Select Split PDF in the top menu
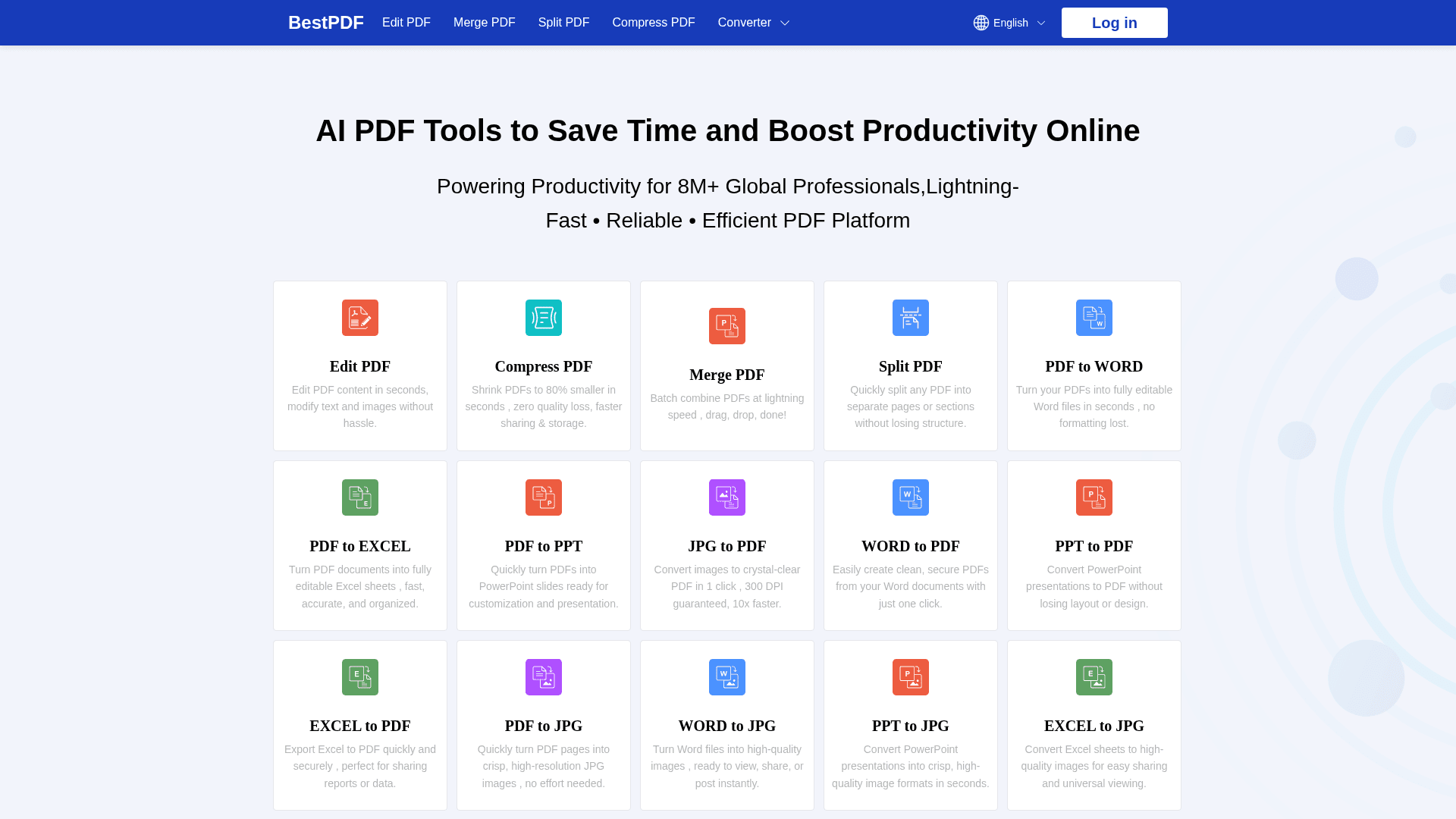 (x=563, y=23)
